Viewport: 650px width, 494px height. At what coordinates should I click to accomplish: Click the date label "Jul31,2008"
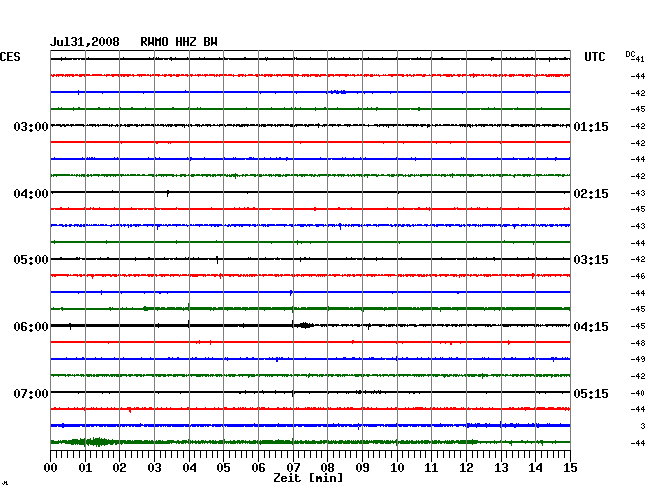tap(85, 42)
